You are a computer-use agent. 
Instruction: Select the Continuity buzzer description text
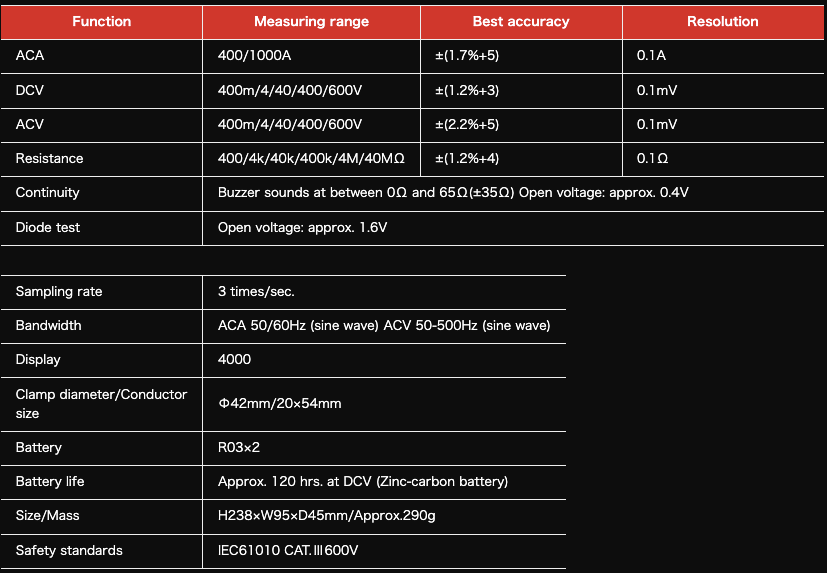pos(453,193)
